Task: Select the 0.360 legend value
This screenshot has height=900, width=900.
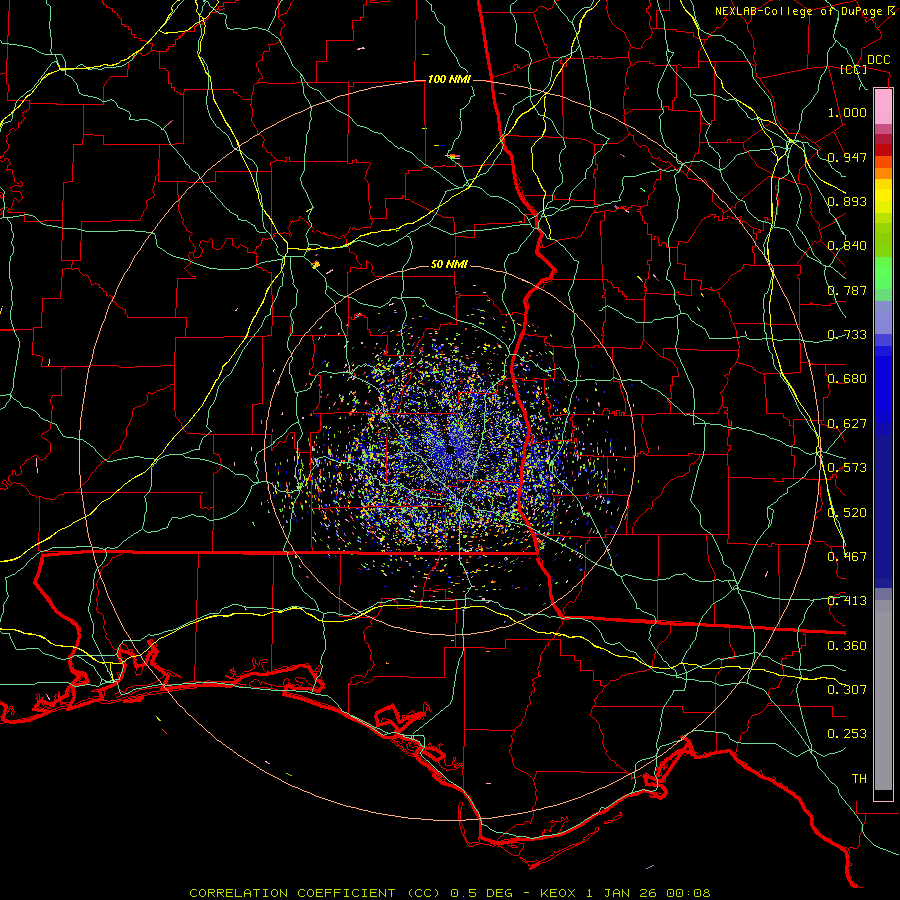Action: click(847, 646)
